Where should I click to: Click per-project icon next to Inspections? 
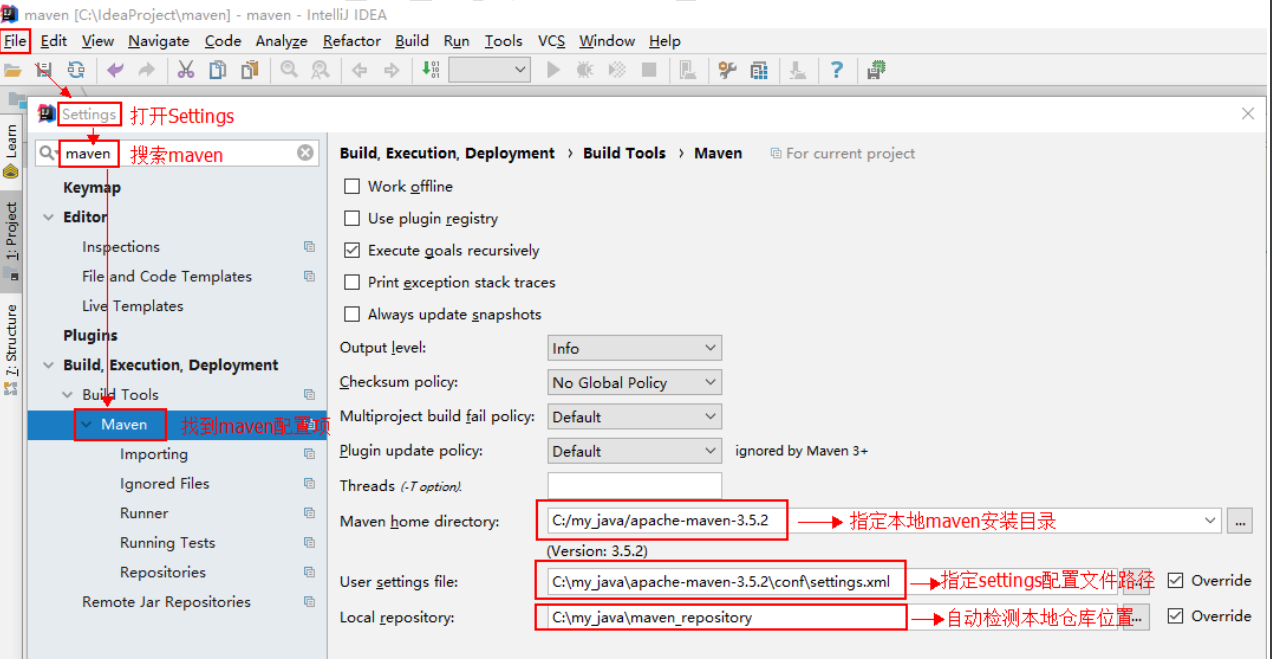pos(309,247)
